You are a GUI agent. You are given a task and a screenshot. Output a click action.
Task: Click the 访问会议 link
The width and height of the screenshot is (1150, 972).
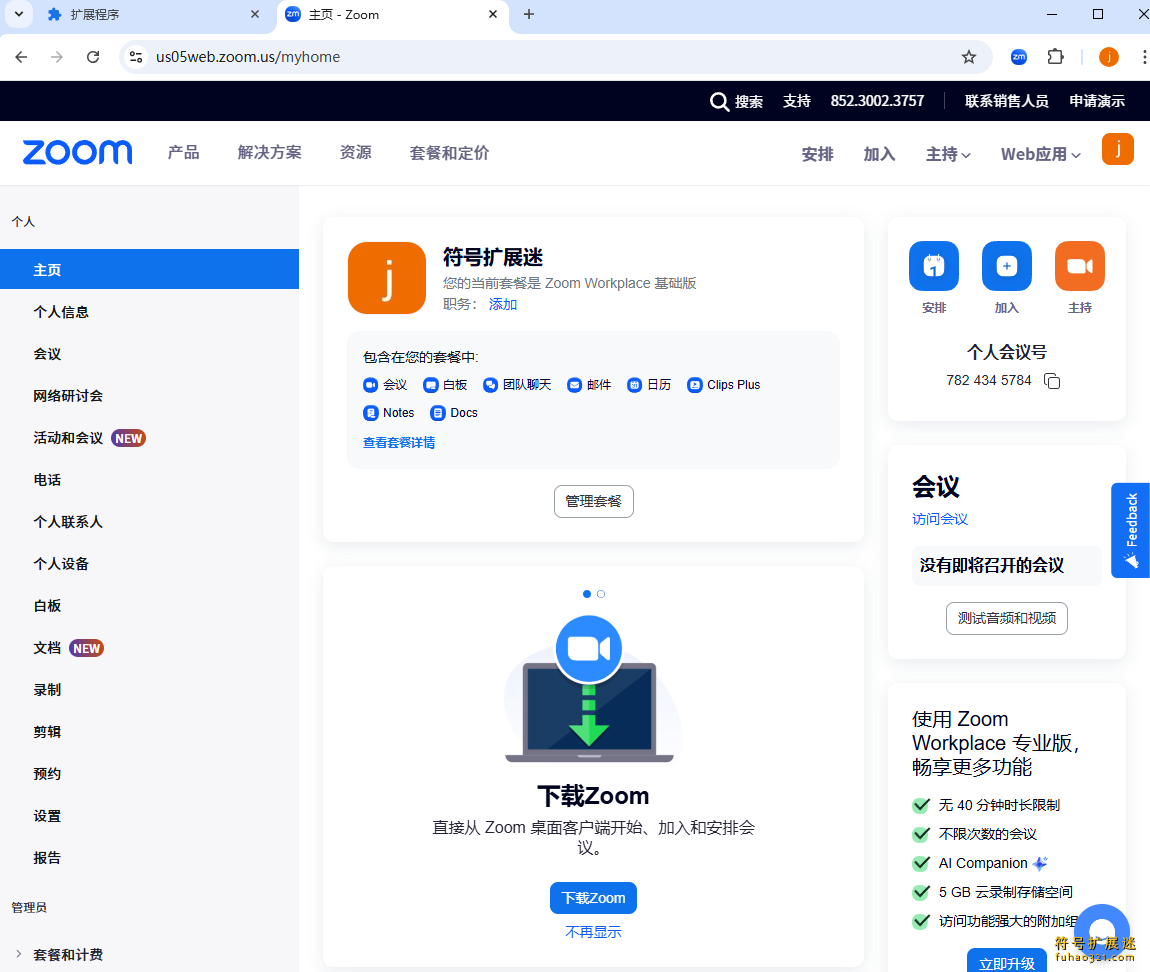(940, 519)
